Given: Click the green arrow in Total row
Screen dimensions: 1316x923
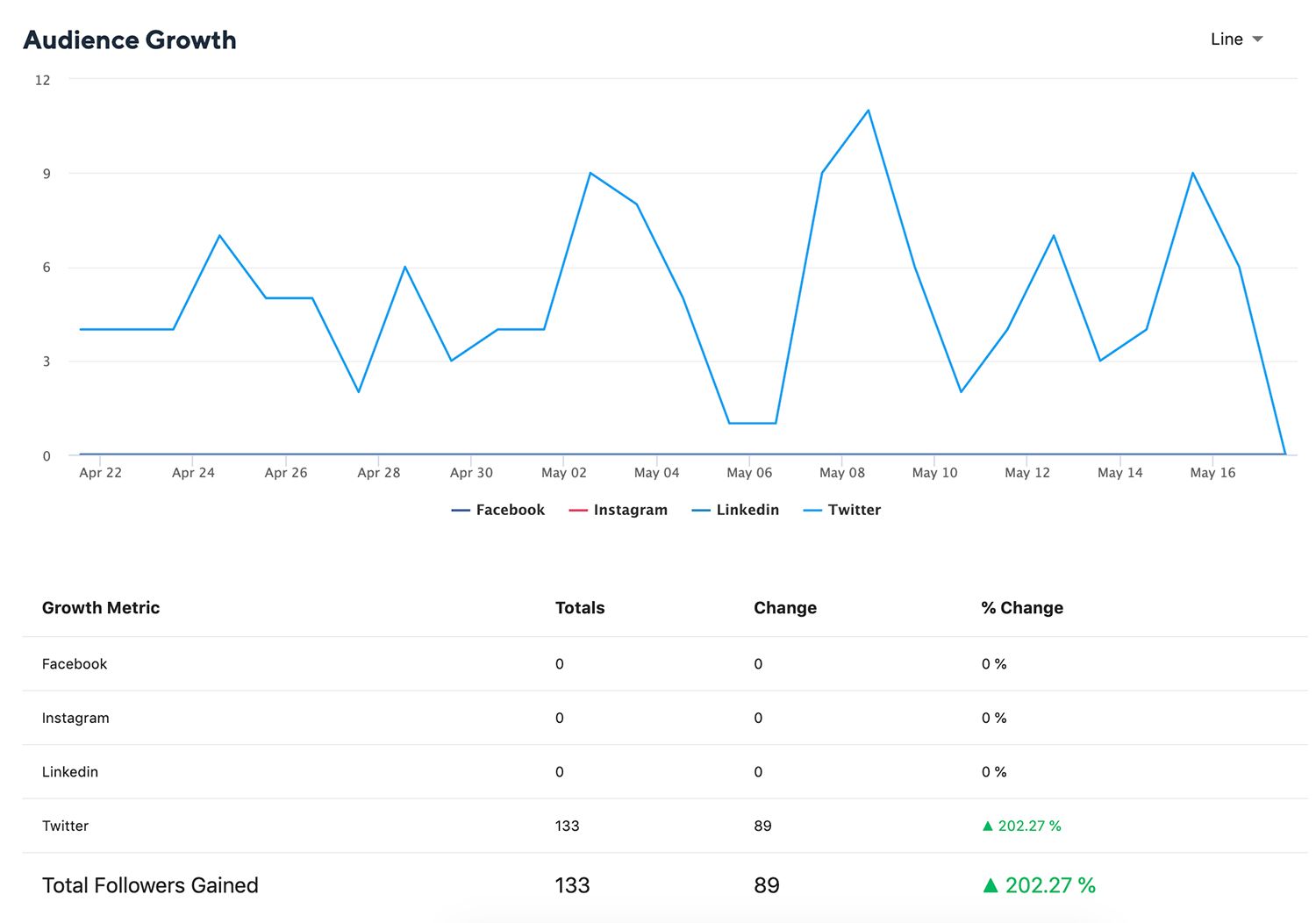Looking at the screenshot, I should point(991,885).
